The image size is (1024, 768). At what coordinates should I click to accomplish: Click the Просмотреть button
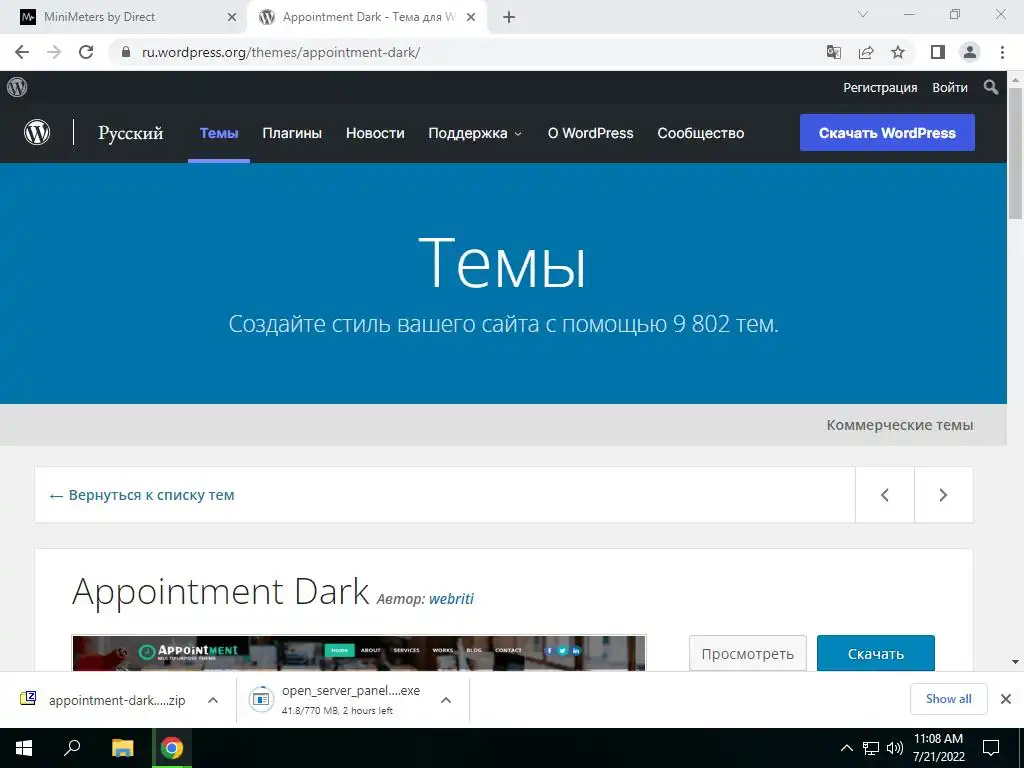[x=748, y=653]
